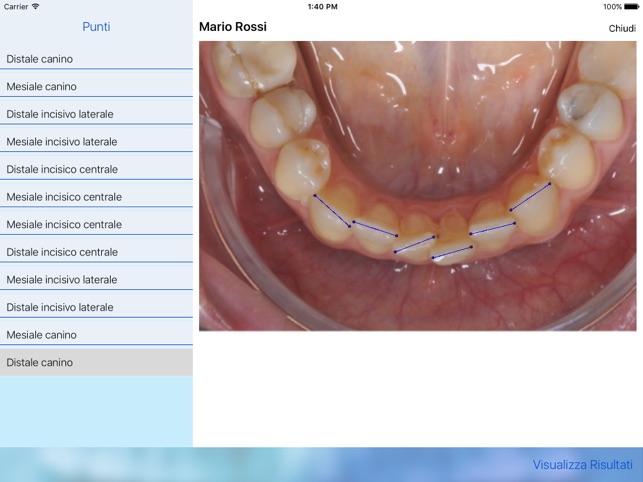This screenshot has width=643, height=482.
Task: Choose the first Mesiale incisivo laterale row
Action: click(96, 142)
